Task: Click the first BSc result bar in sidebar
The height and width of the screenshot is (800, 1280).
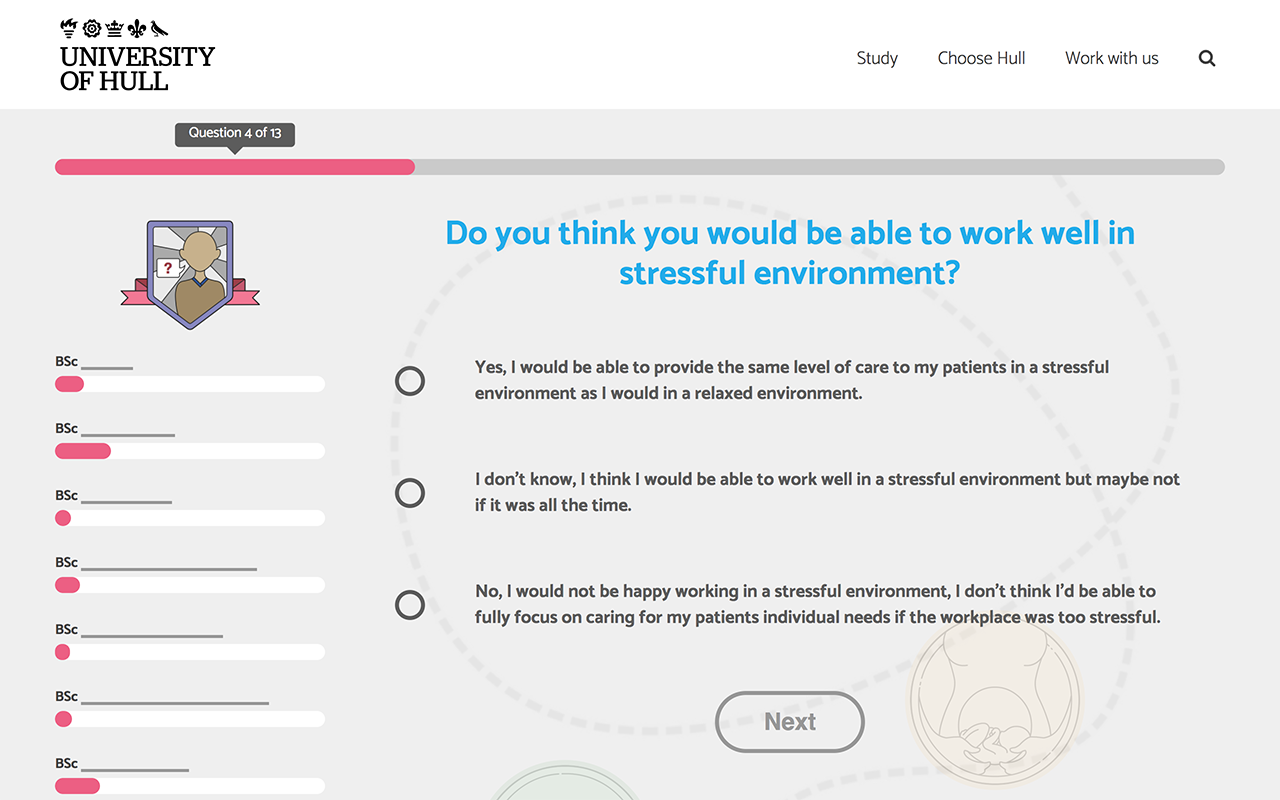Action: 189,383
